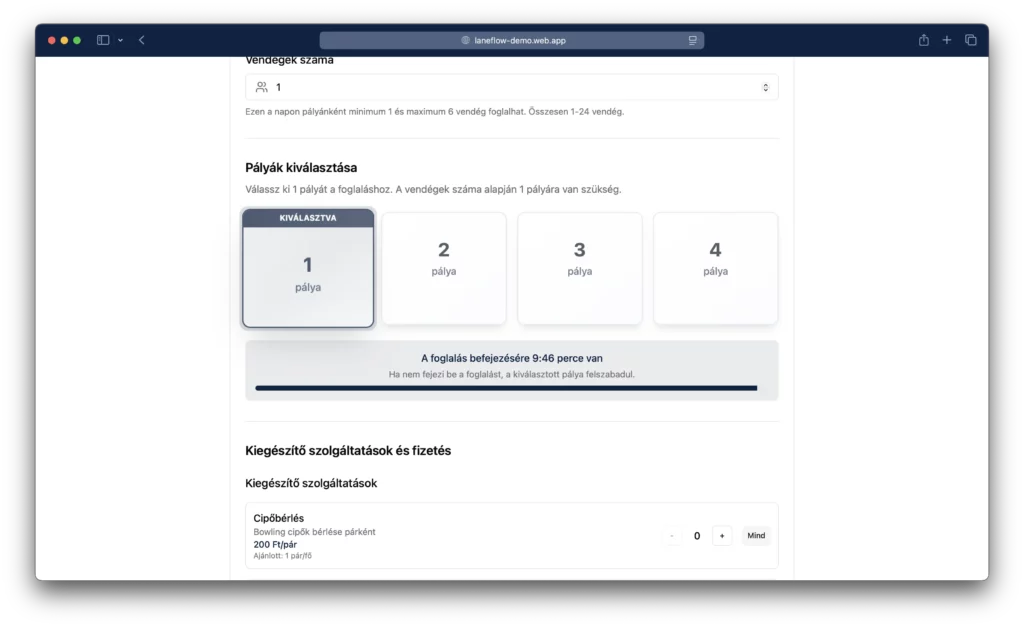
Task: Select lane 3 card
Action: (579, 268)
